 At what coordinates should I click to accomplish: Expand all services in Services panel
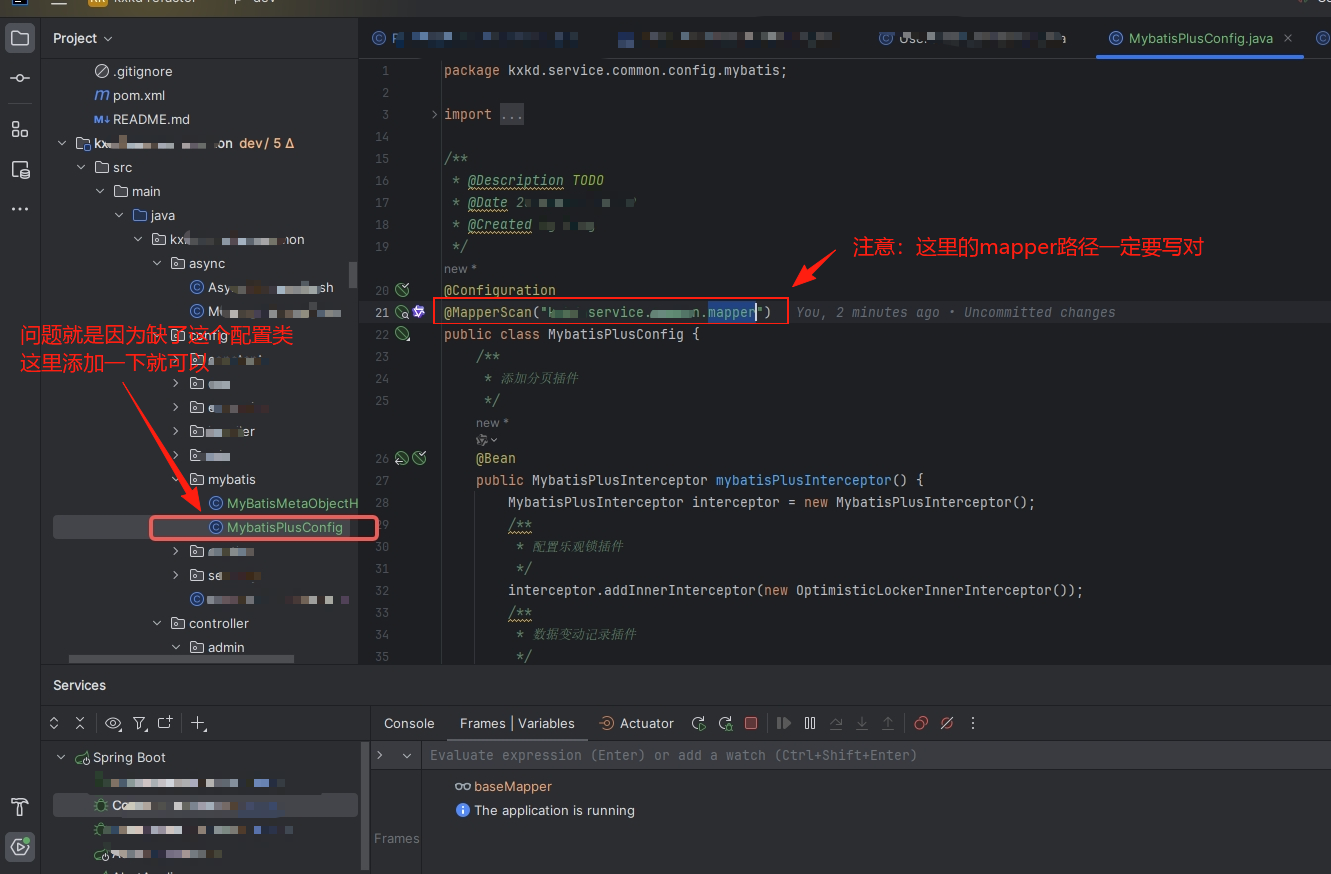[55, 723]
